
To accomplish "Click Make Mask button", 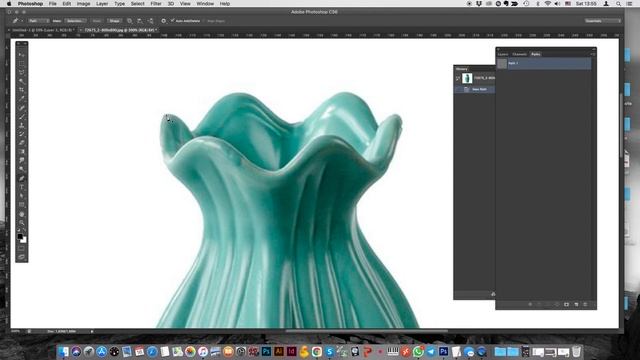I will (97, 21).
